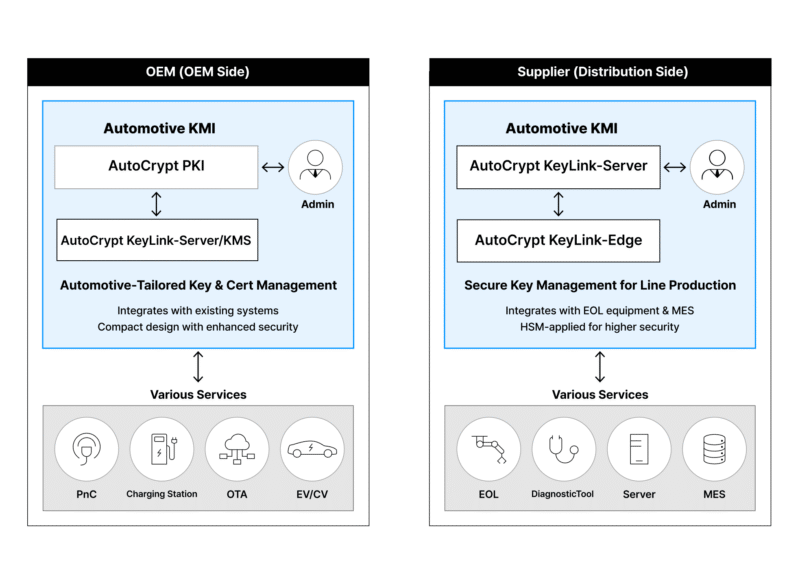Click the Admin label in OEM panel
Viewport: 800px width, 584px height.
click(317, 205)
